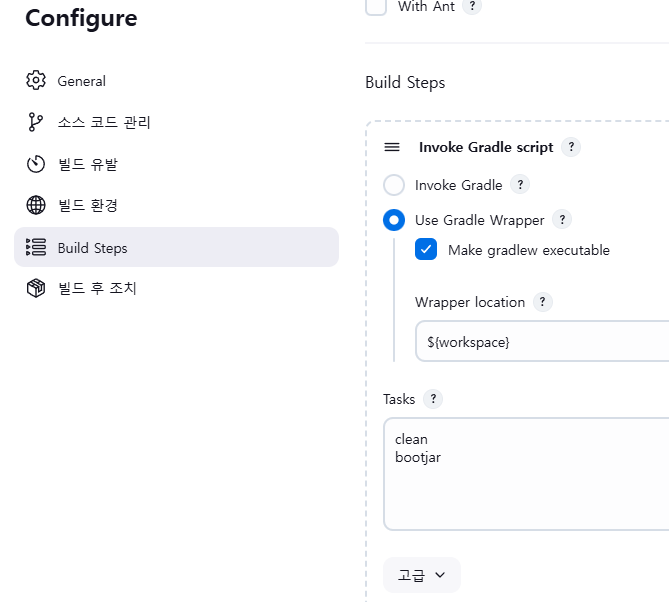Screen dimensions: 669x602
Task: Go to the 소스 코드 관리 section
Action: tap(176, 122)
